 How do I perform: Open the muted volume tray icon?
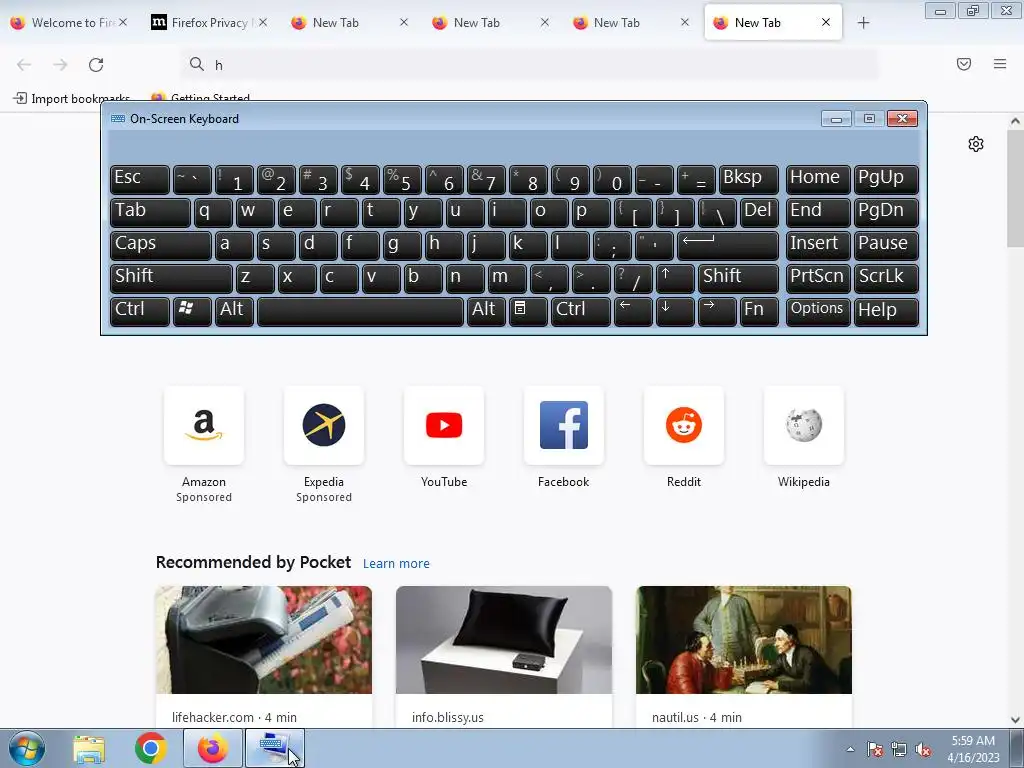click(923, 750)
